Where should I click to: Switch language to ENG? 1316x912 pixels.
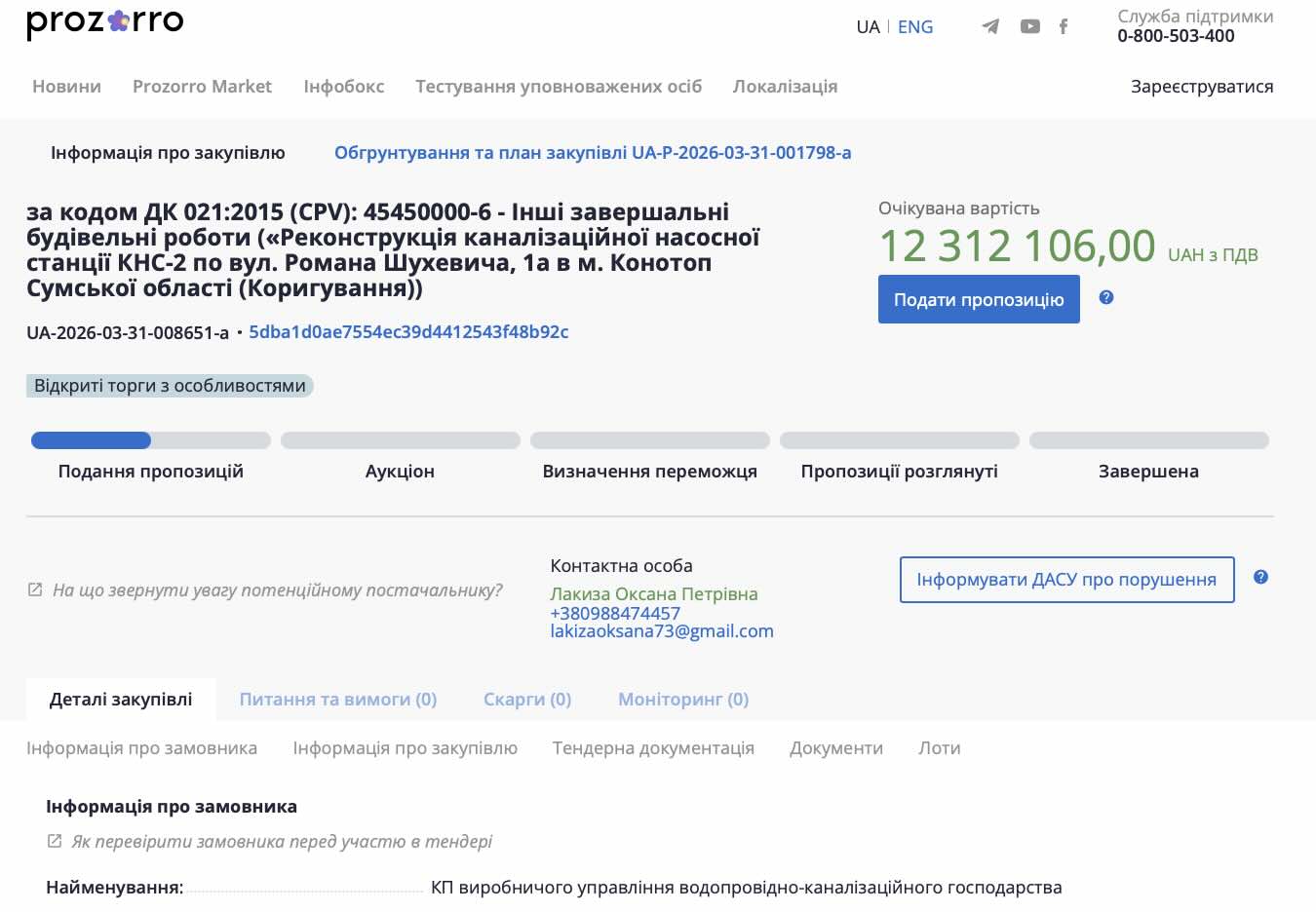[x=914, y=27]
